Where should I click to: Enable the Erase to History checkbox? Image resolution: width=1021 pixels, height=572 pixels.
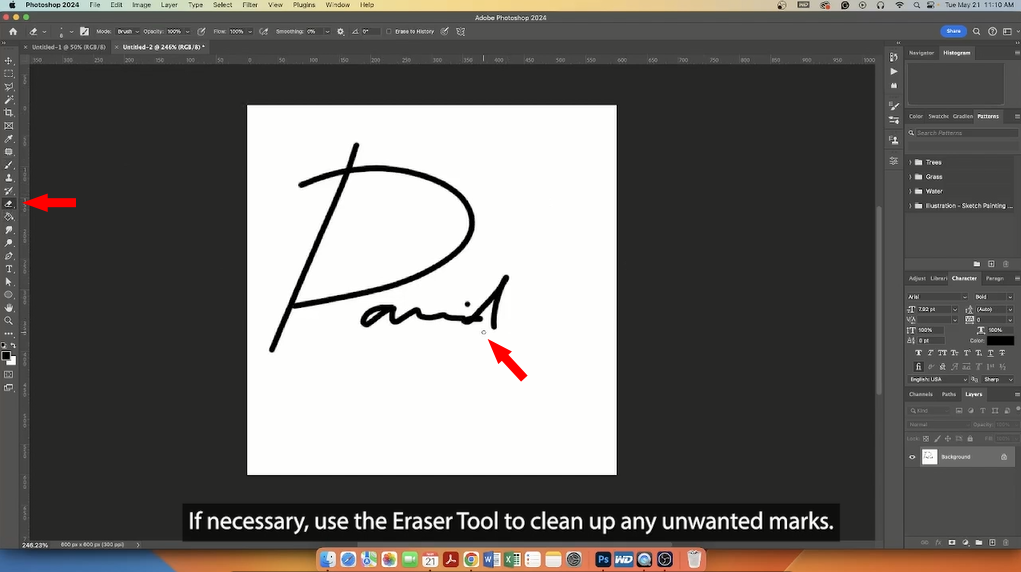tap(389, 31)
